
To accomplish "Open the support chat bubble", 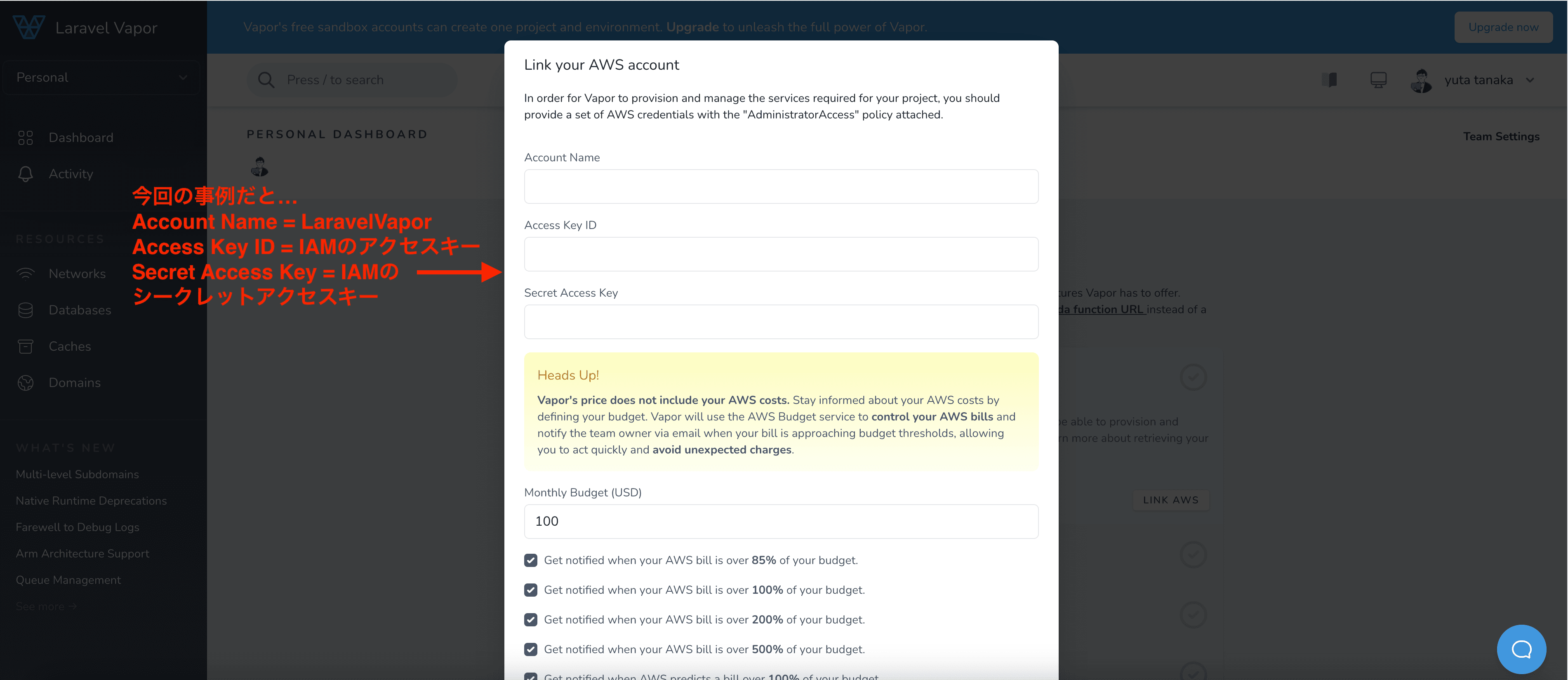I will (1521, 649).
